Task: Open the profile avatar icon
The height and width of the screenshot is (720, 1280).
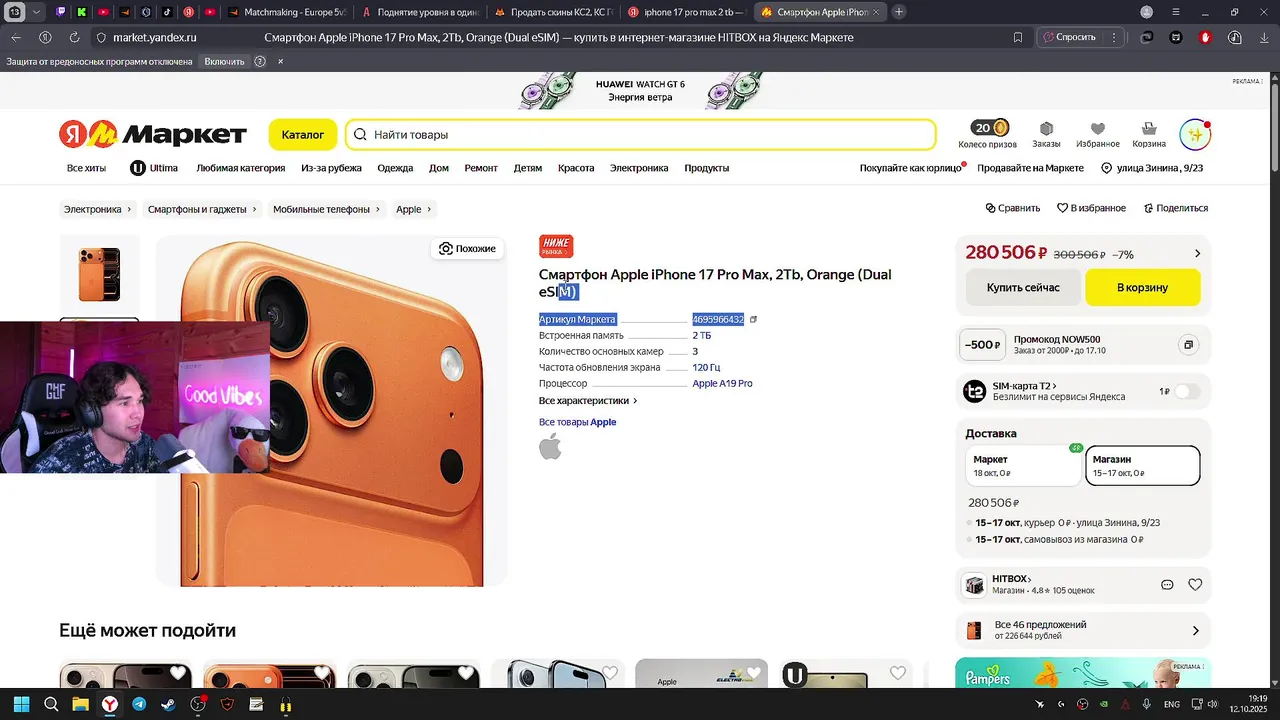Action: (1195, 134)
